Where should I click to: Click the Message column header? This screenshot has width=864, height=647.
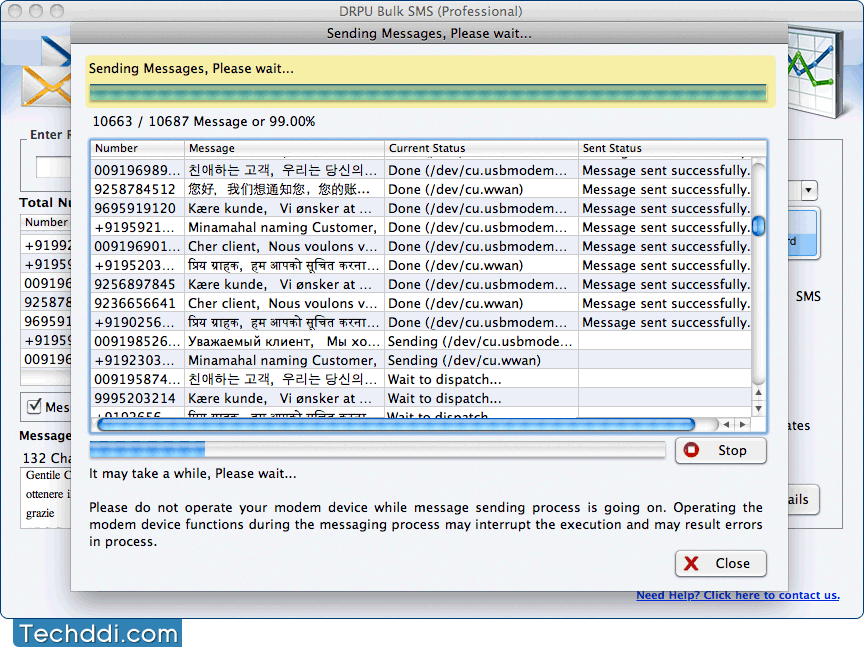point(284,148)
